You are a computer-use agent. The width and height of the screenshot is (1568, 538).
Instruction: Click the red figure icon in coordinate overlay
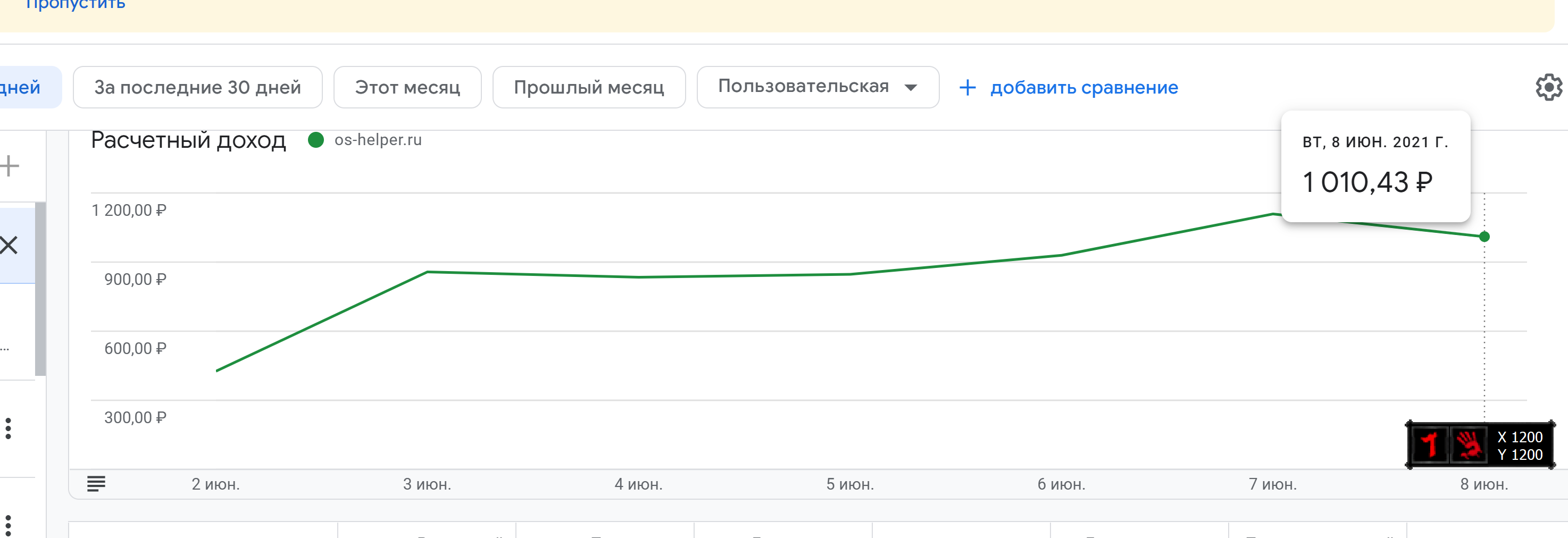click(1429, 445)
